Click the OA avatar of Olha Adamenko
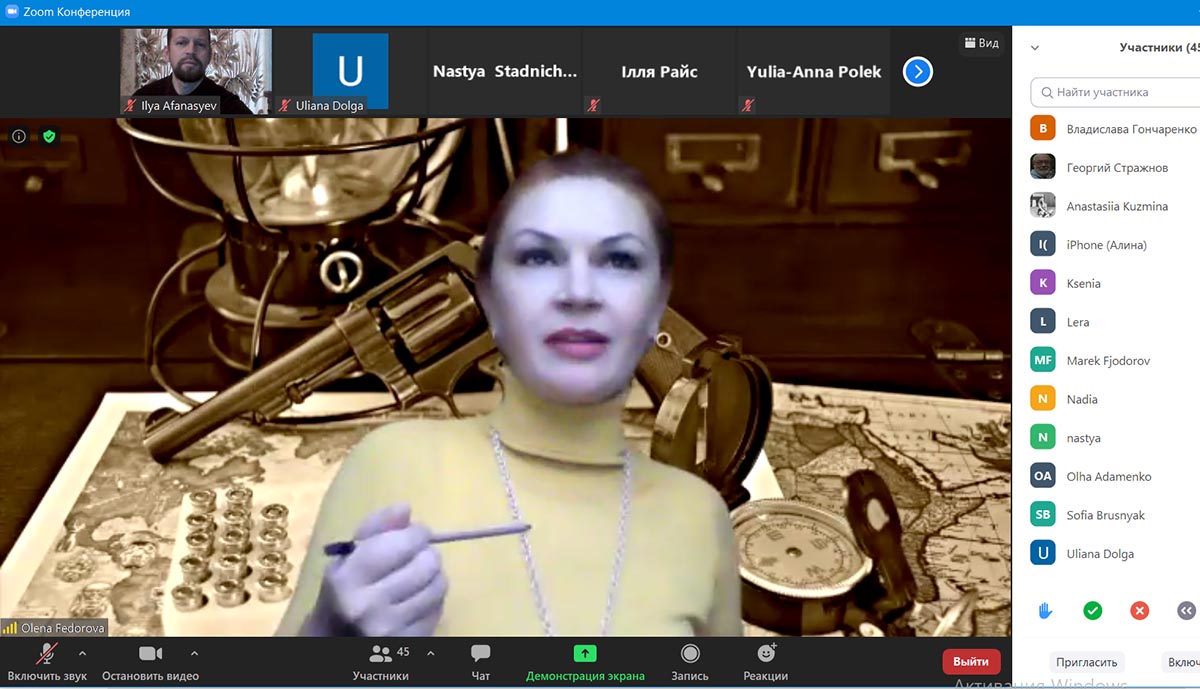 coord(1043,476)
